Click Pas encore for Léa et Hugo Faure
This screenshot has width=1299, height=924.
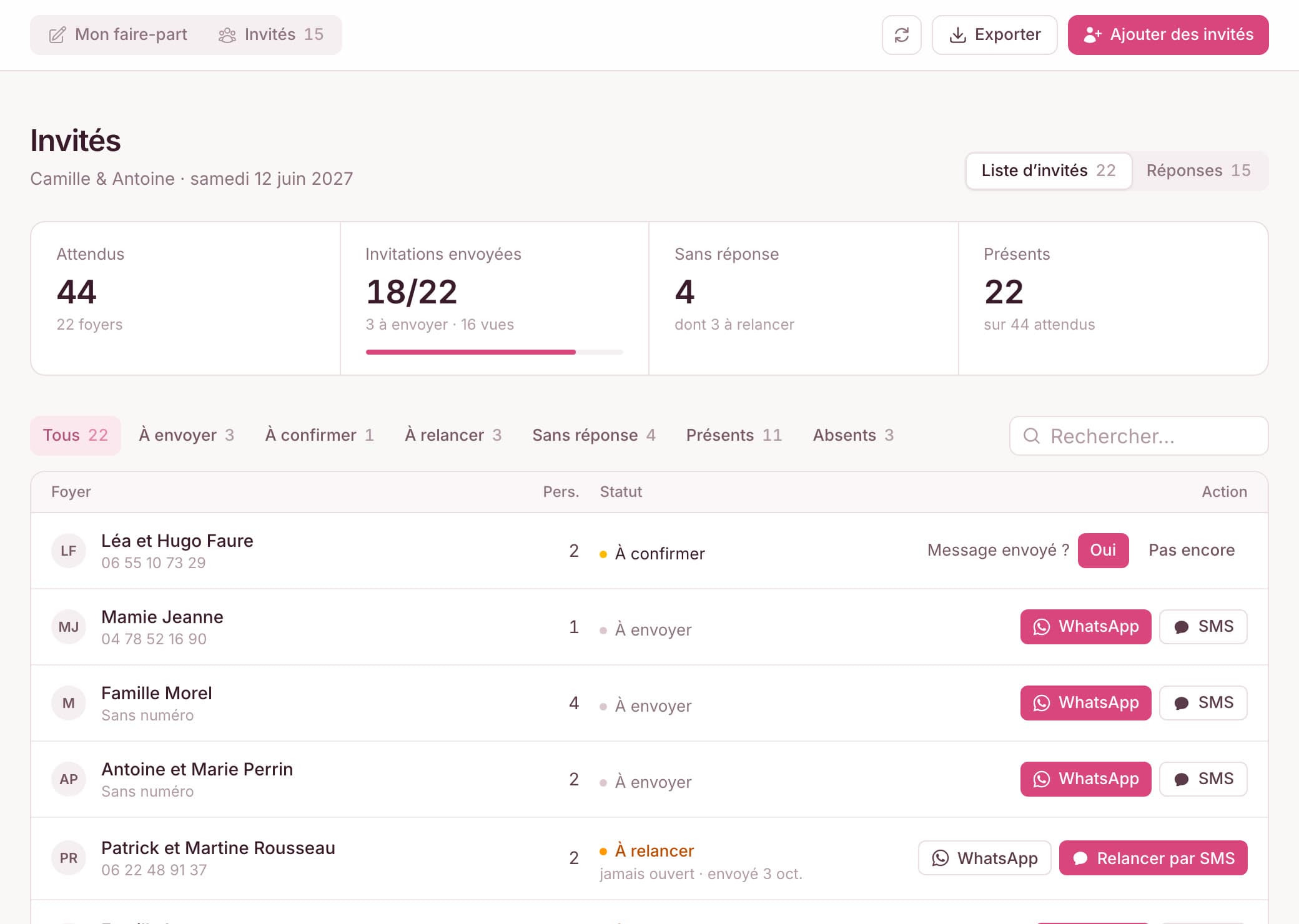[1192, 551]
